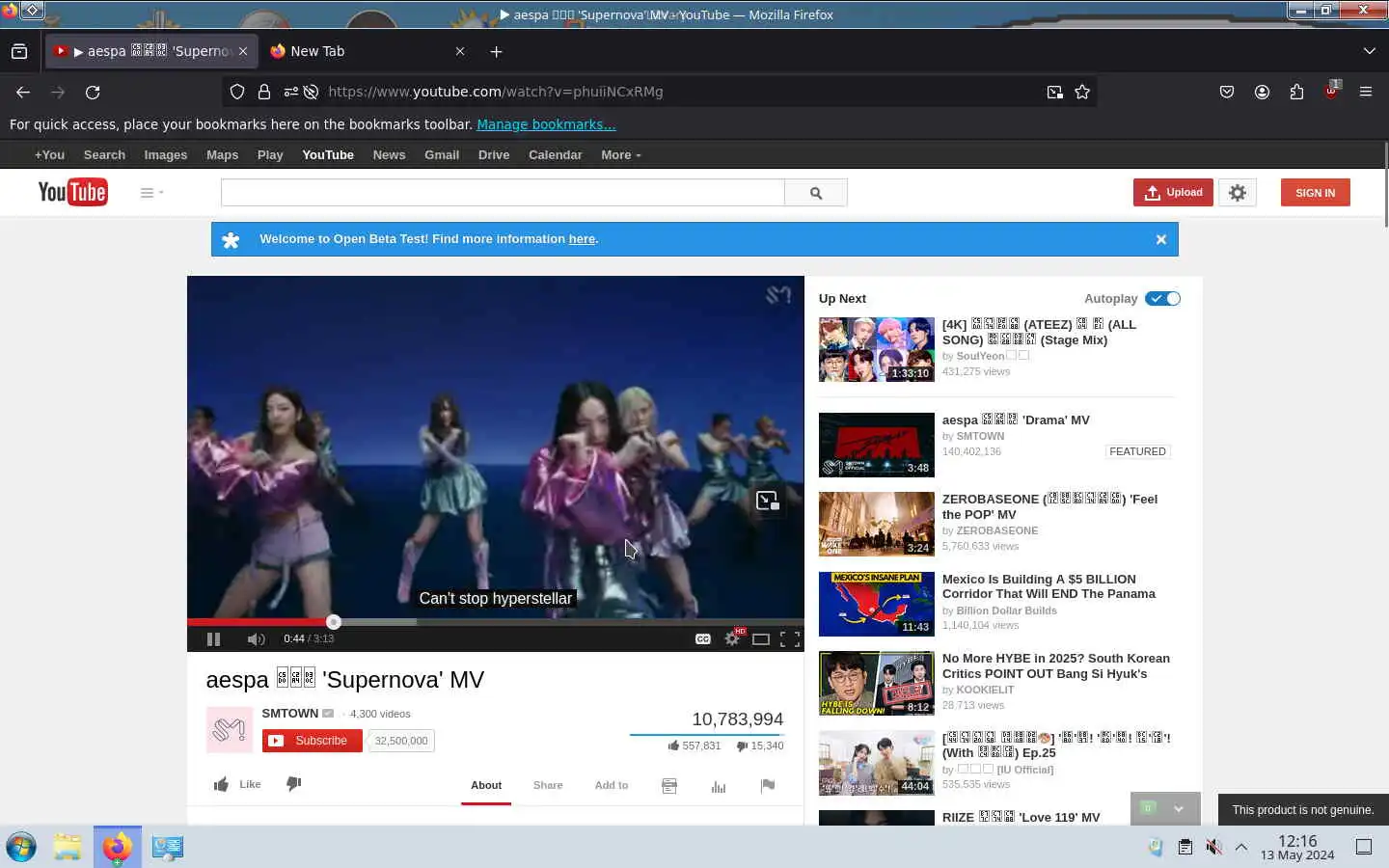Screen dimensions: 1389x868
Task: Open a new tab with plus button
Action: 496,51
